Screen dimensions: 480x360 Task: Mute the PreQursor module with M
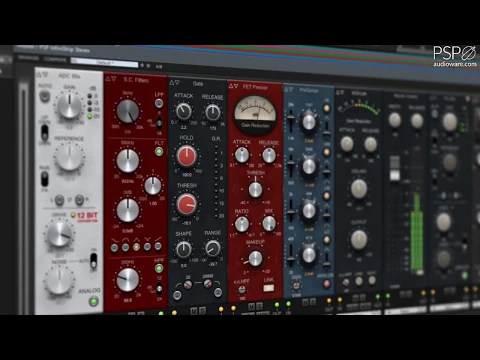tap(305, 302)
